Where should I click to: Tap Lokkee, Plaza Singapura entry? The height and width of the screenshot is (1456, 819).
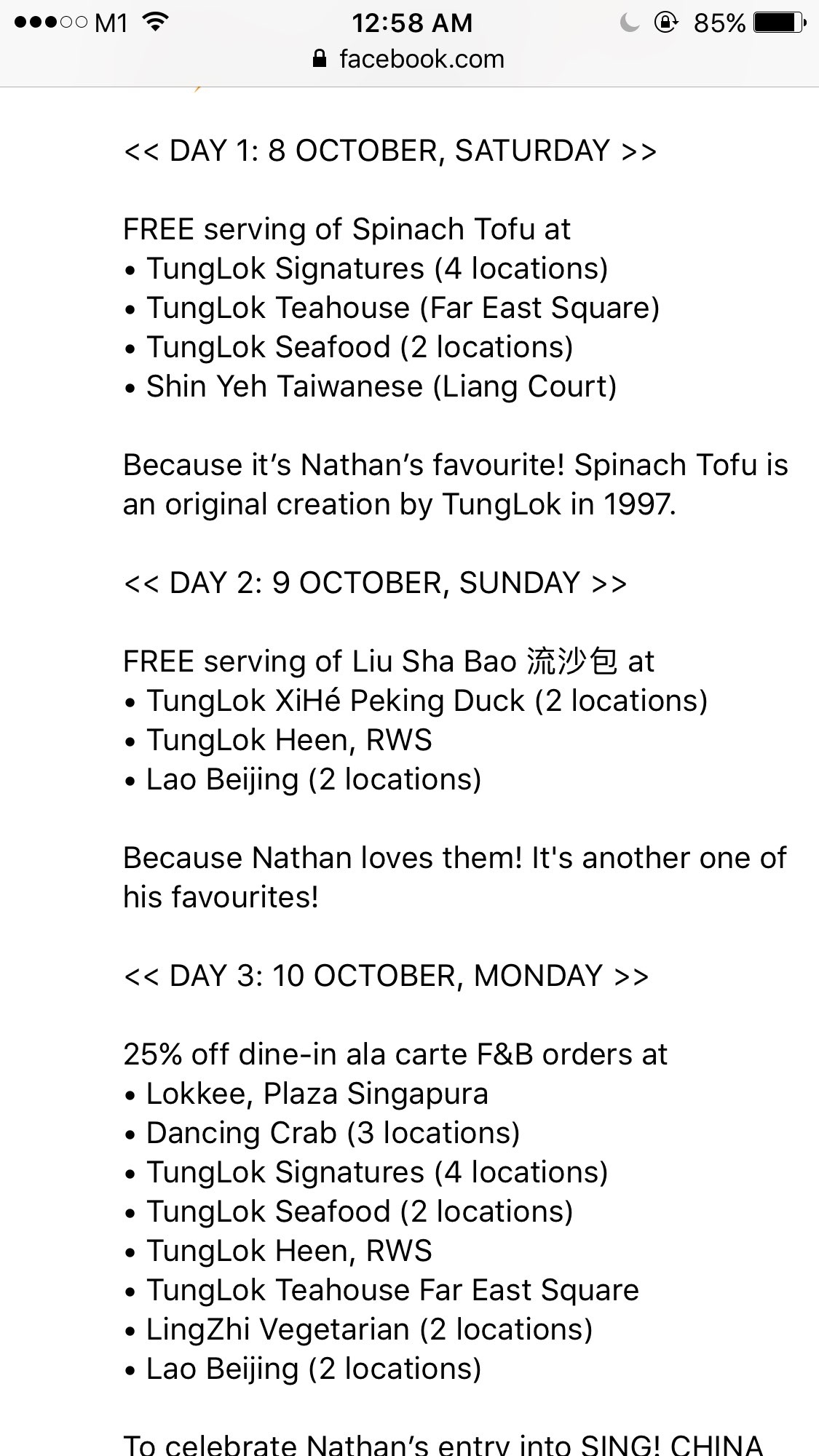(316, 1094)
